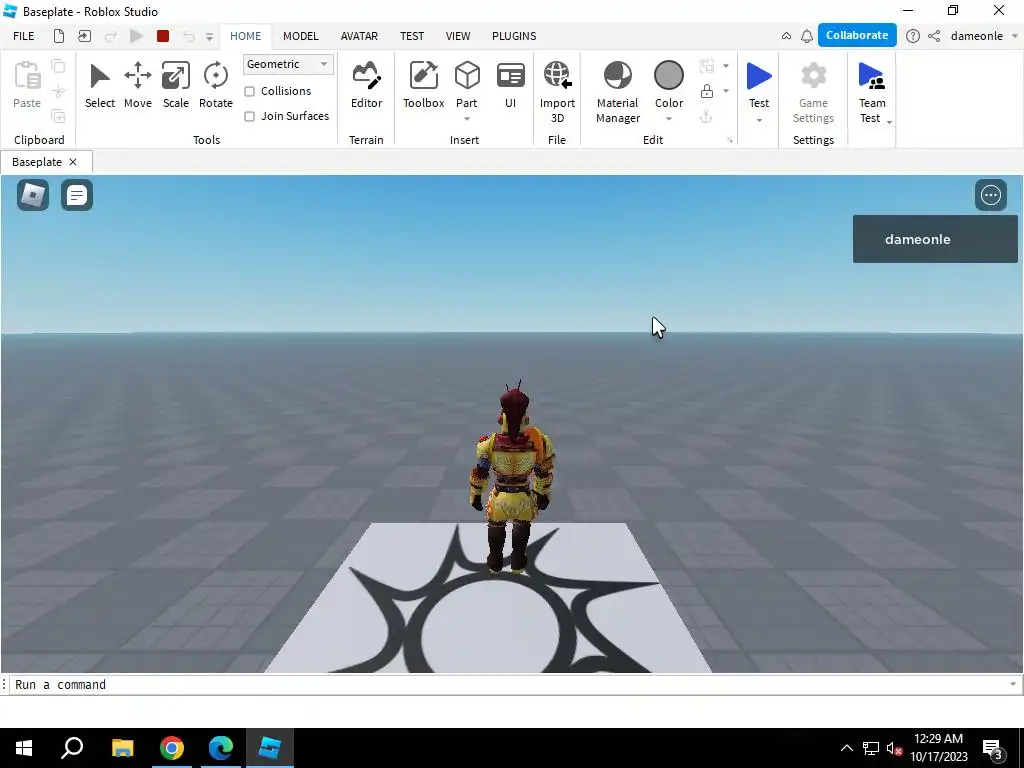
Task: Click the Anchor icon
Action: click(706, 116)
